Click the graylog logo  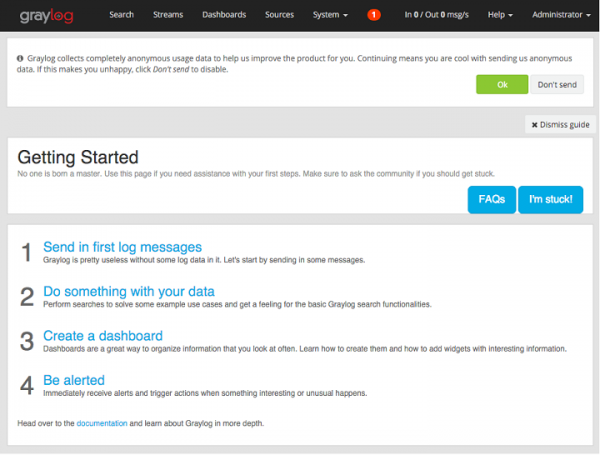point(46,16)
